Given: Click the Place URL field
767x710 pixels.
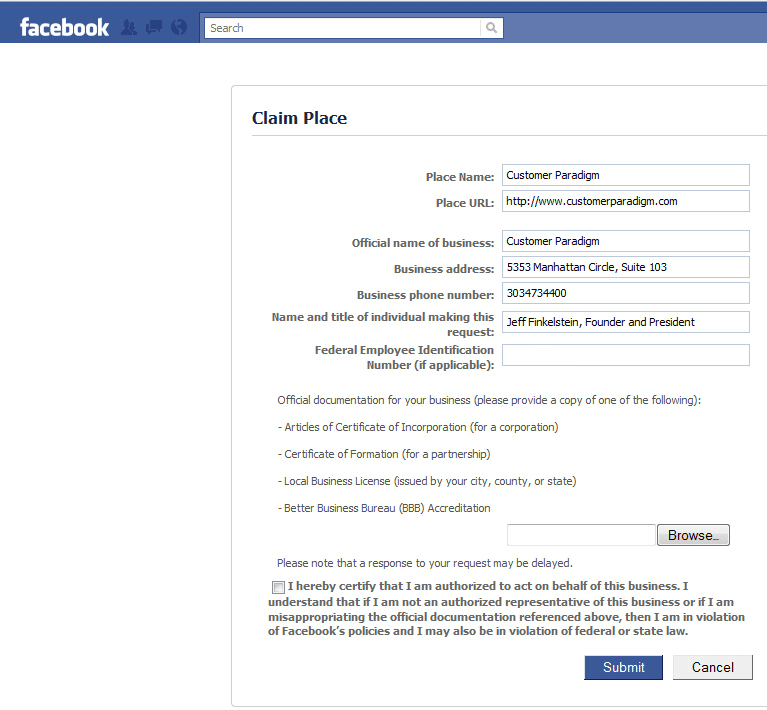Looking at the screenshot, I should click(626, 201).
